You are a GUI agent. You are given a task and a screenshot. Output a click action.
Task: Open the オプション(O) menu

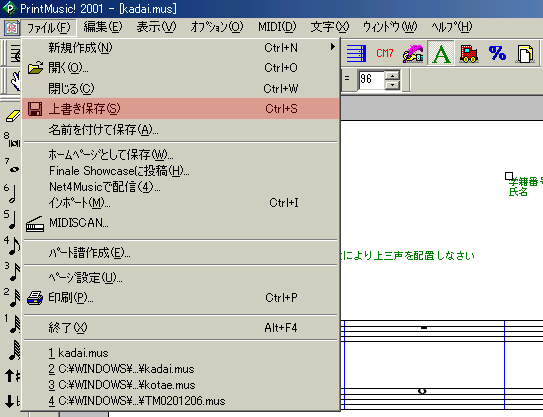[217, 27]
